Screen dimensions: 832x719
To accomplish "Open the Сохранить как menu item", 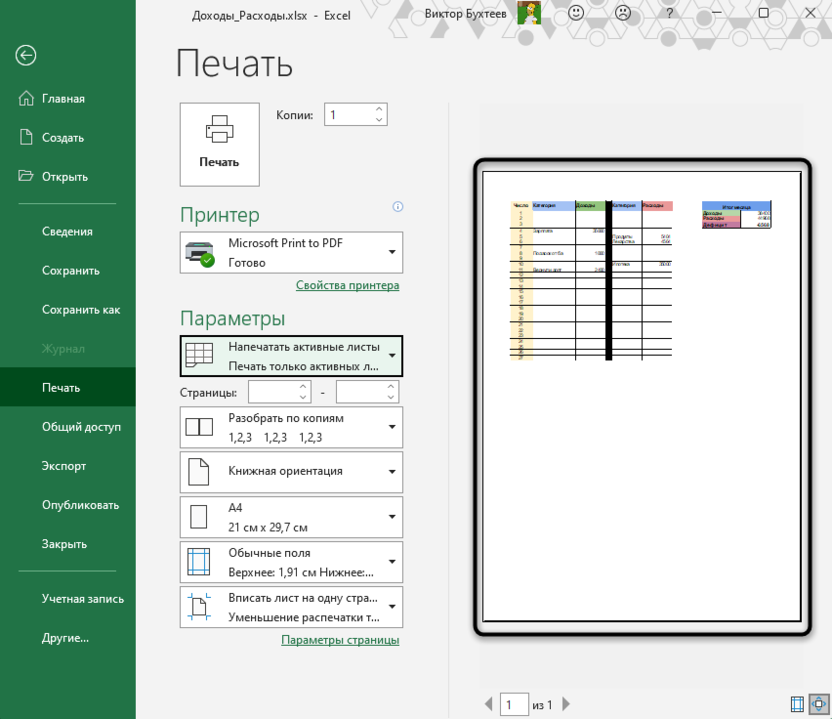I will click(80, 309).
